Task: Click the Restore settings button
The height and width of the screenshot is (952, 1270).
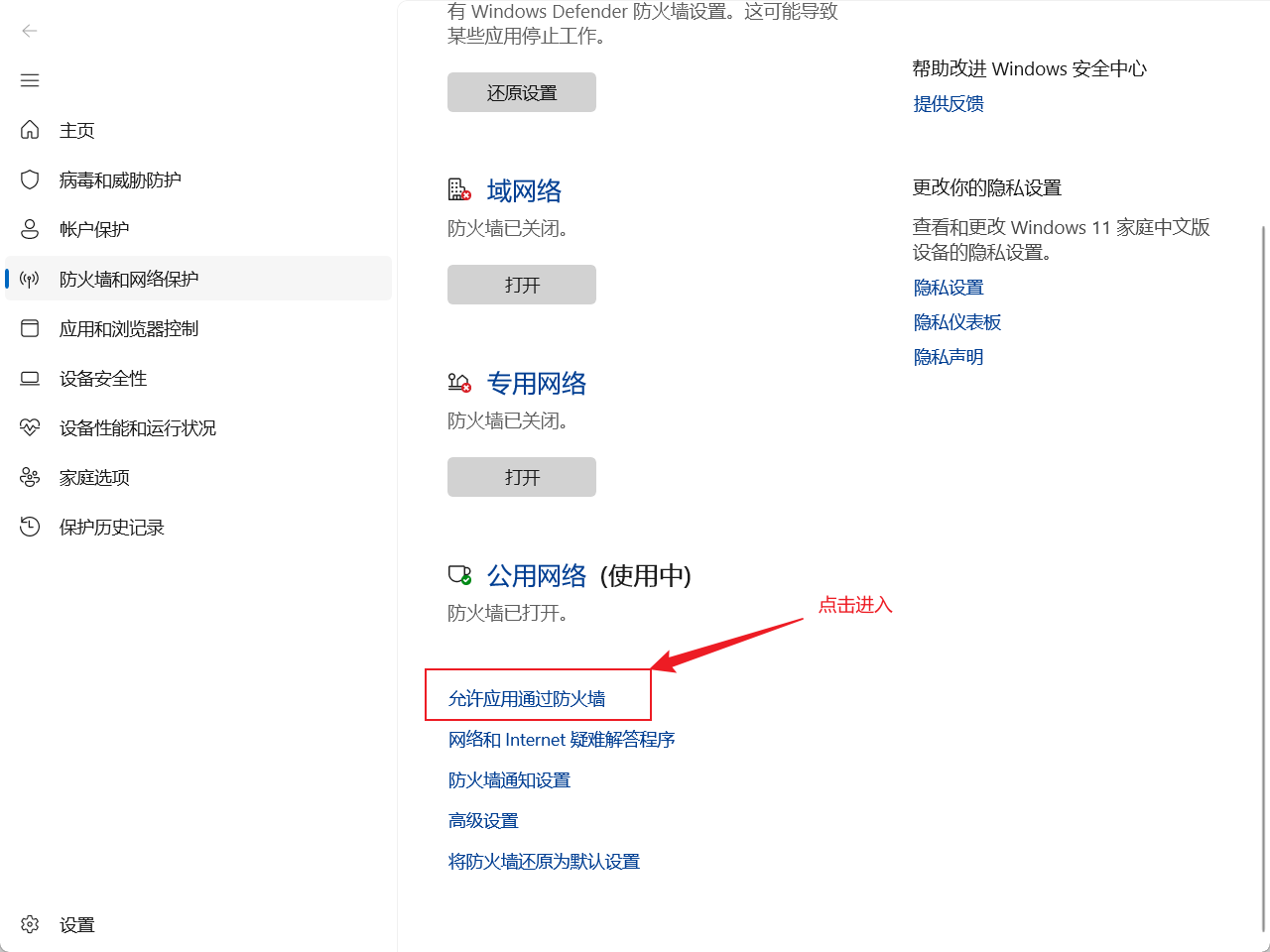Action: coord(521,91)
